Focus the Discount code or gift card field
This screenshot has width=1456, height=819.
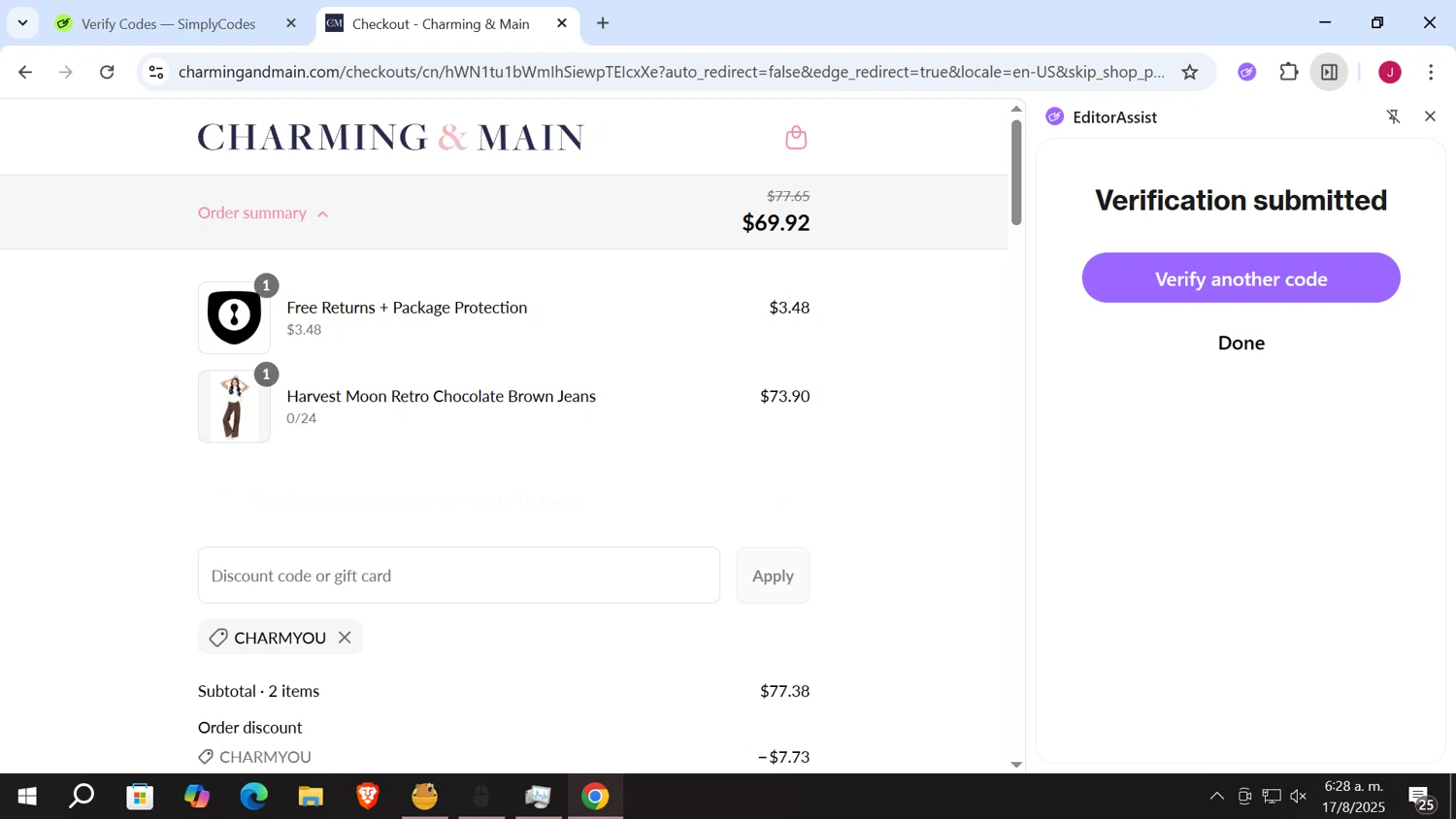[459, 575]
